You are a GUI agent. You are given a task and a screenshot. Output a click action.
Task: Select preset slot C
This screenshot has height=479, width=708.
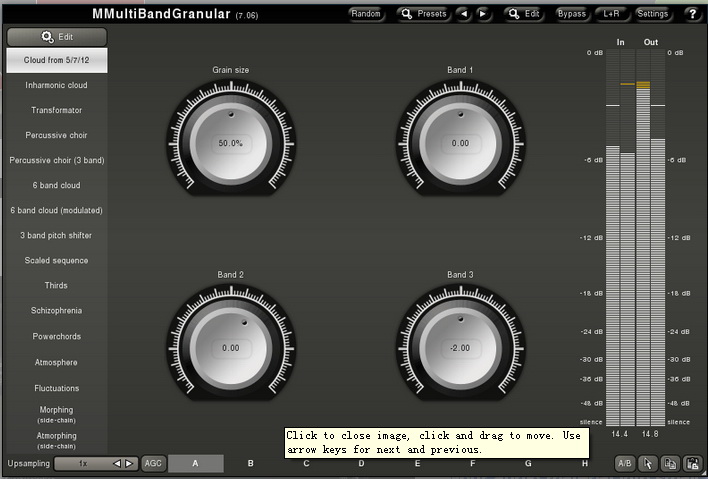(x=306, y=463)
